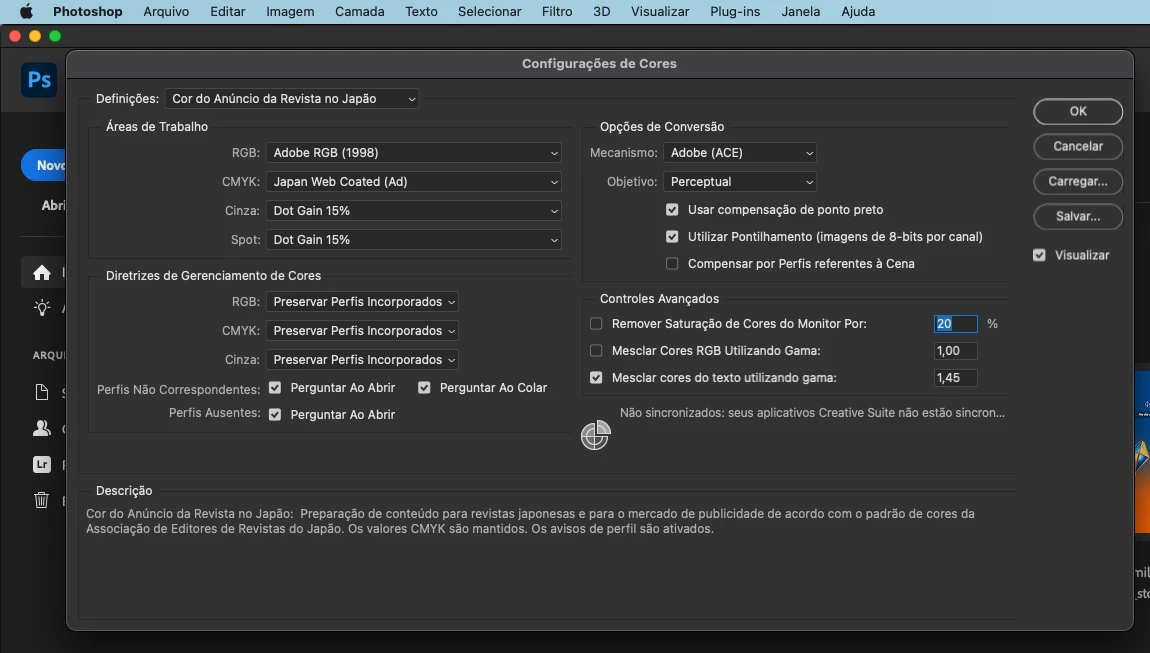This screenshot has width=1150, height=653.
Task: Open Spot Dot Gain 15% dropdown
Action: click(414, 240)
